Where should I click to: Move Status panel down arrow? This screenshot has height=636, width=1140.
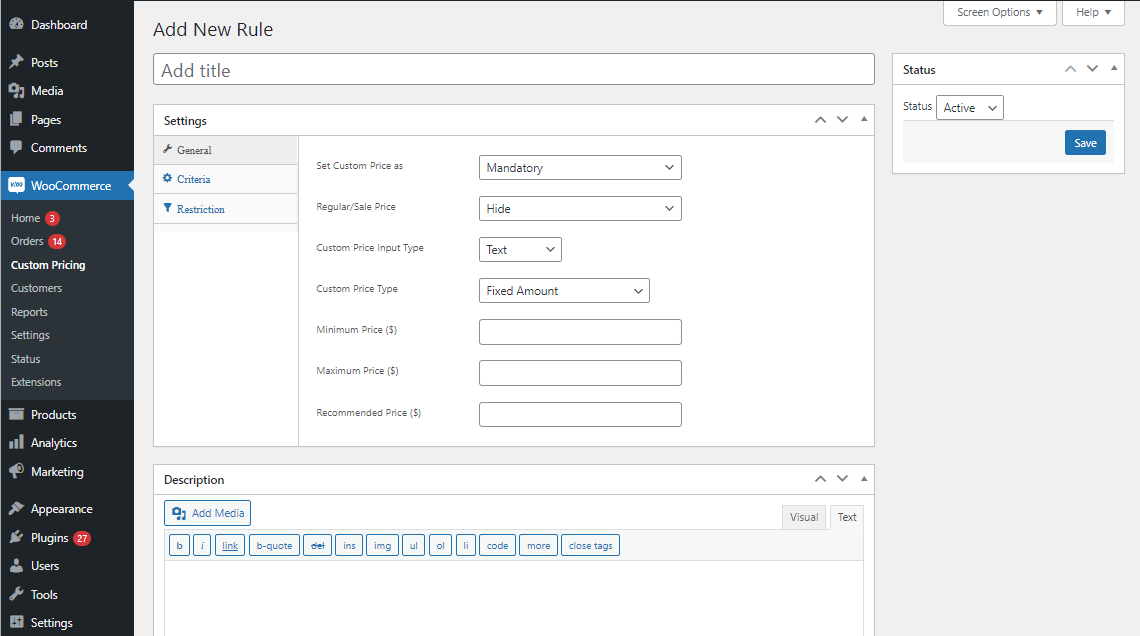(1092, 69)
